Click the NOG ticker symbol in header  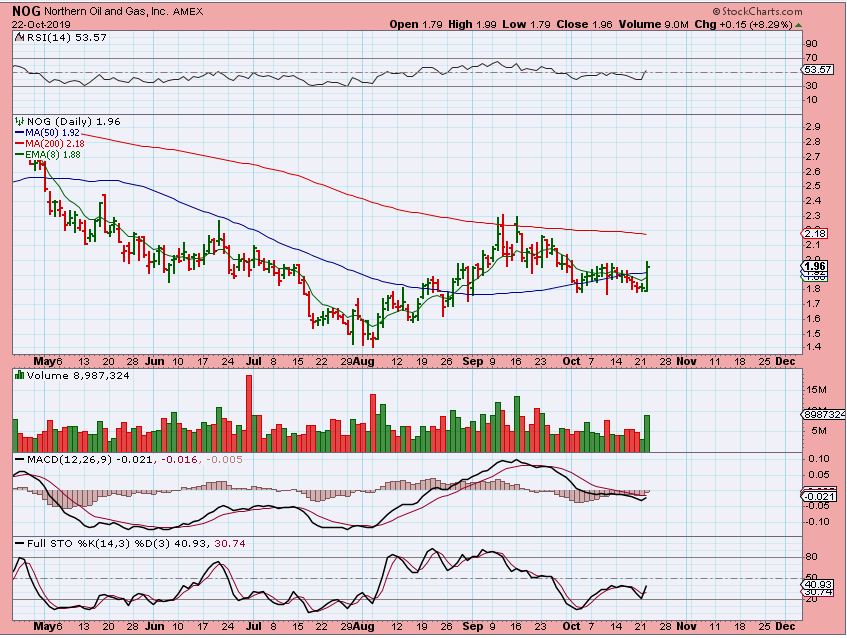point(26,11)
